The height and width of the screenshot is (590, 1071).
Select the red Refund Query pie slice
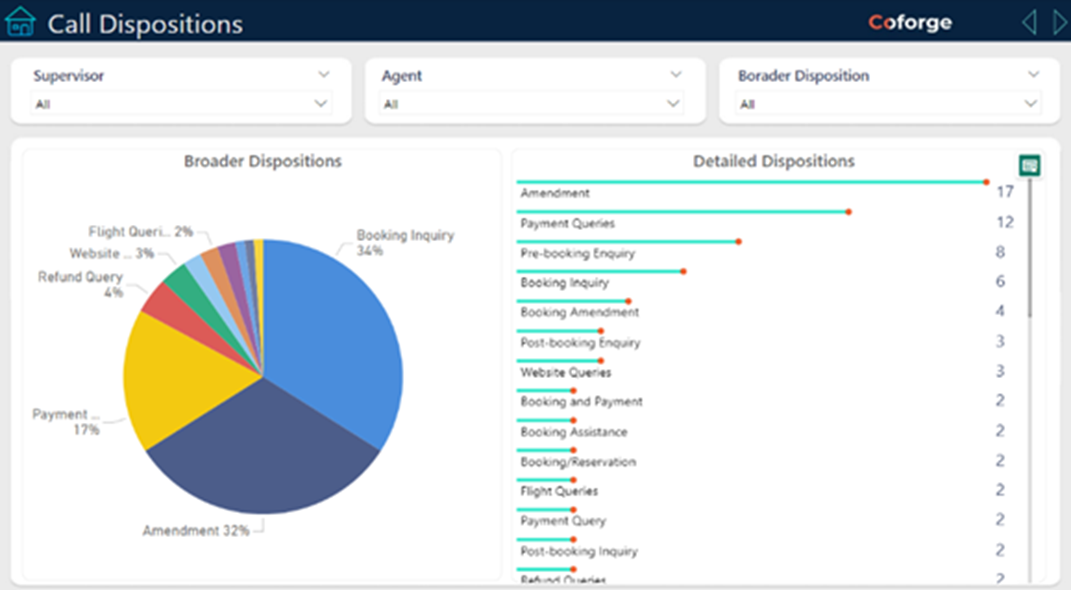160,299
